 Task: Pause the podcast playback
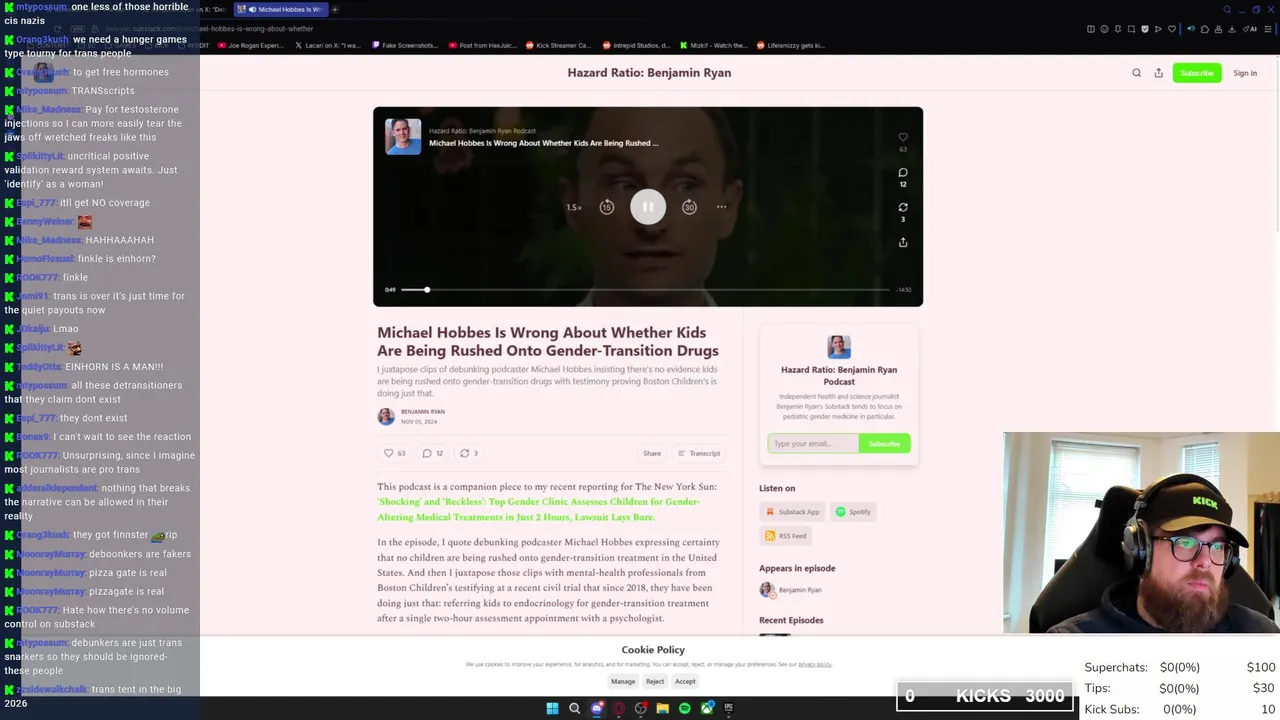click(648, 207)
